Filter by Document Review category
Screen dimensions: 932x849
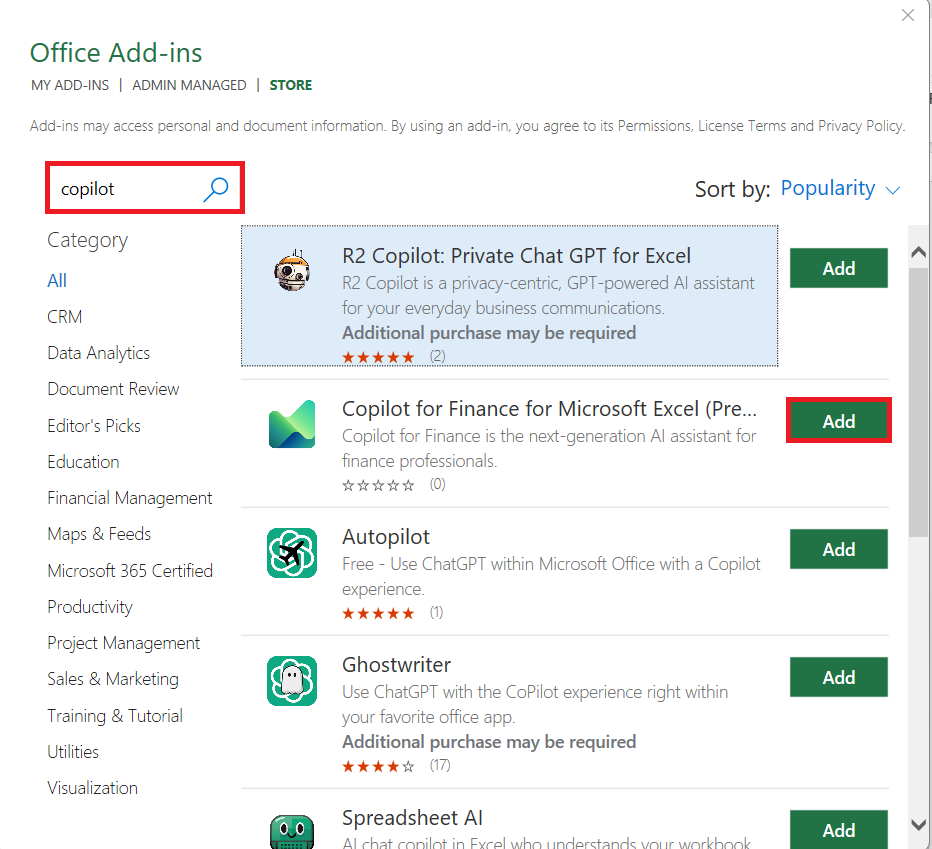tap(114, 389)
